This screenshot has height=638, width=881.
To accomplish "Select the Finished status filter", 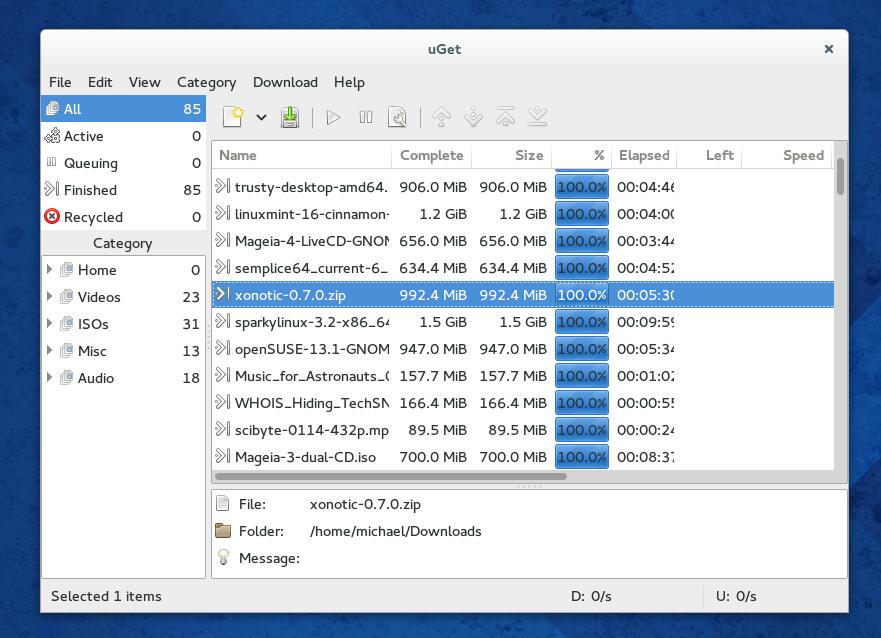I will 90,190.
